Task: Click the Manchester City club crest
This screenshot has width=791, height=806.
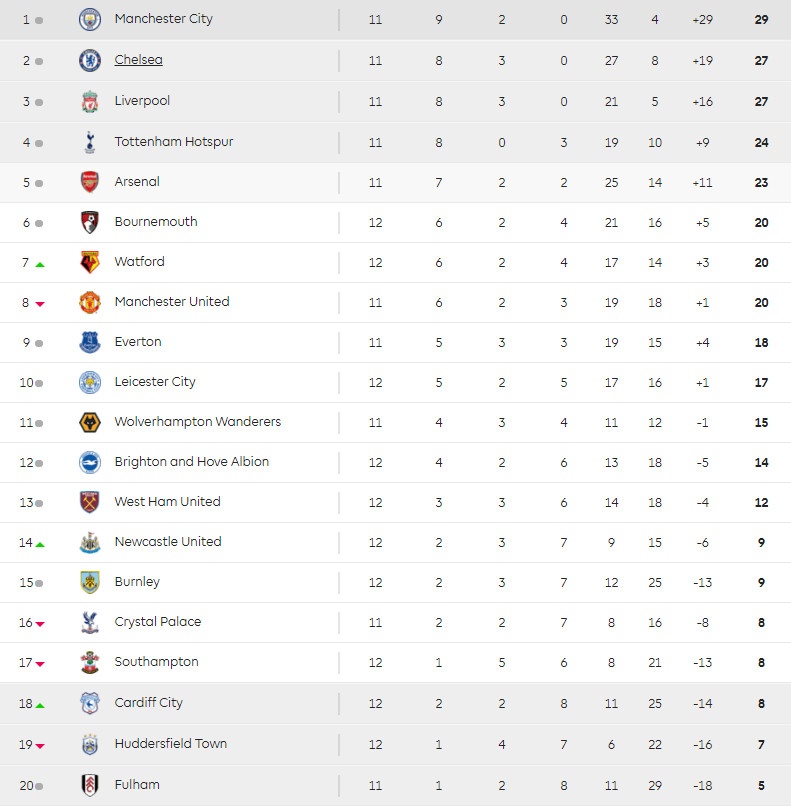Action: 90,19
